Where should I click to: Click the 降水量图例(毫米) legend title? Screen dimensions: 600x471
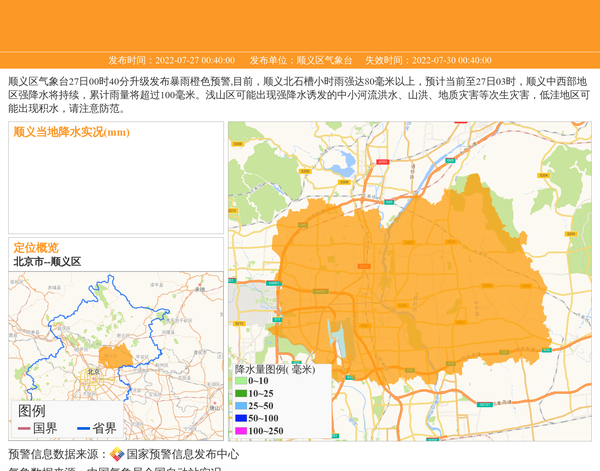pyautogui.click(x=275, y=369)
